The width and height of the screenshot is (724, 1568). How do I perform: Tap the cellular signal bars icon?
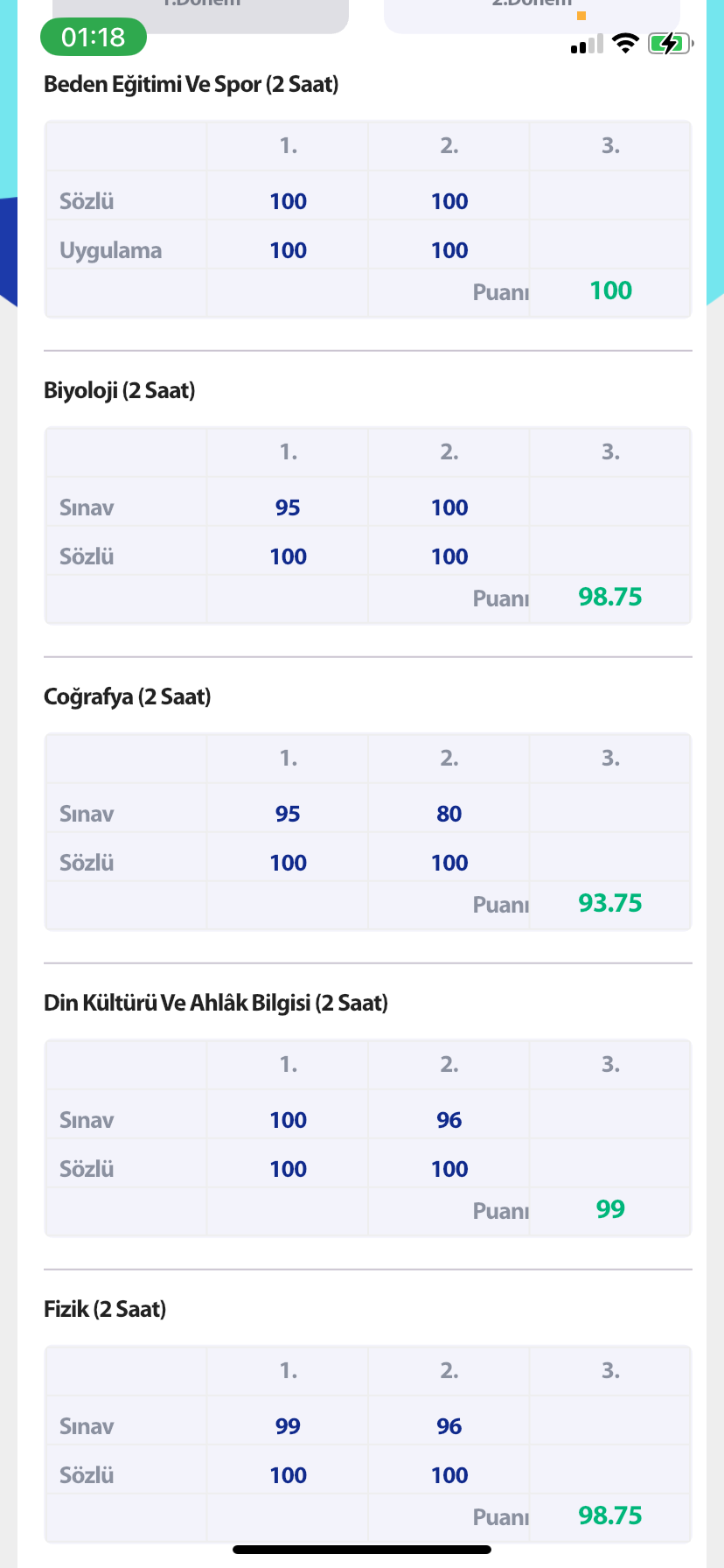(x=587, y=44)
